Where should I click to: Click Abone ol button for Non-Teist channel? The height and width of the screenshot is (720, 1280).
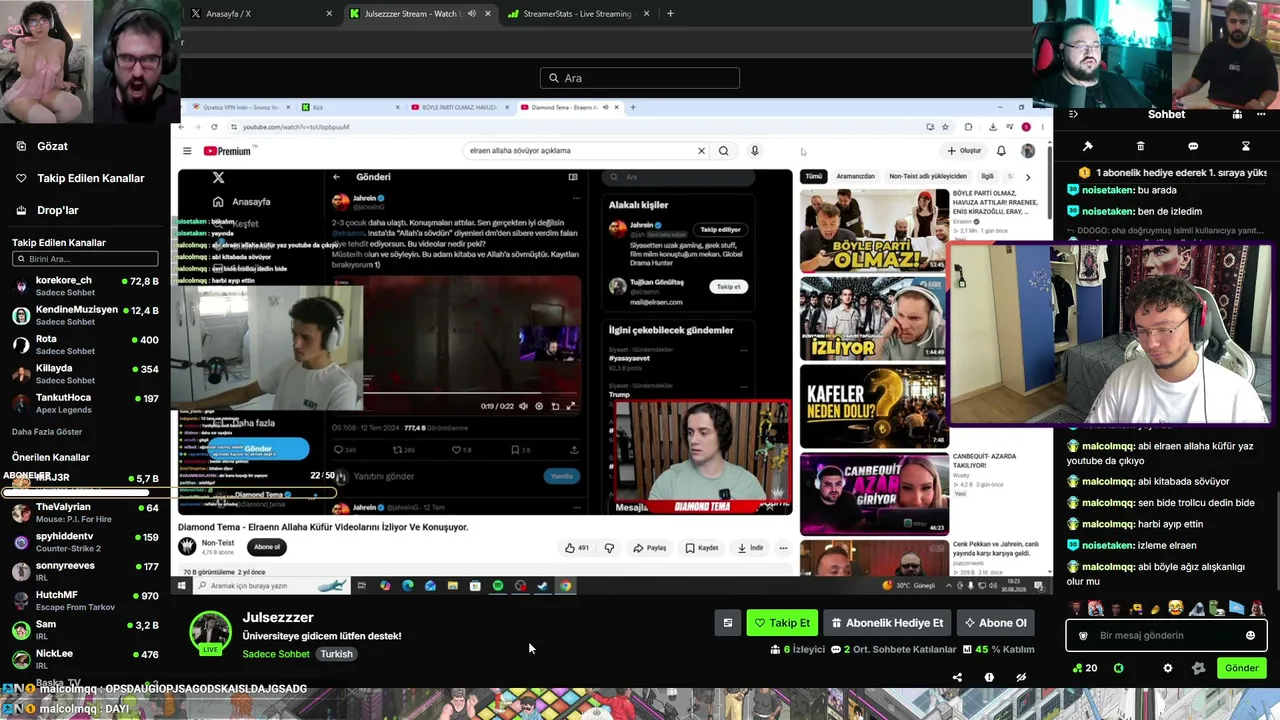click(267, 547)
